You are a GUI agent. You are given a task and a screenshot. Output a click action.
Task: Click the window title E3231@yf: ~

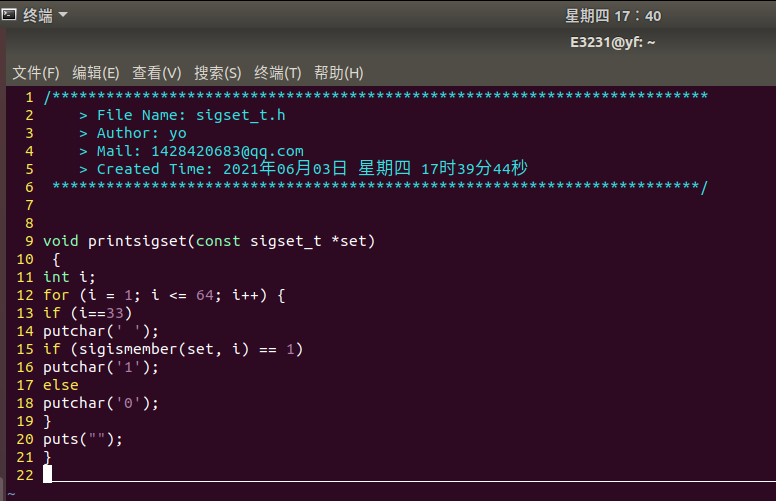[612, 42]
